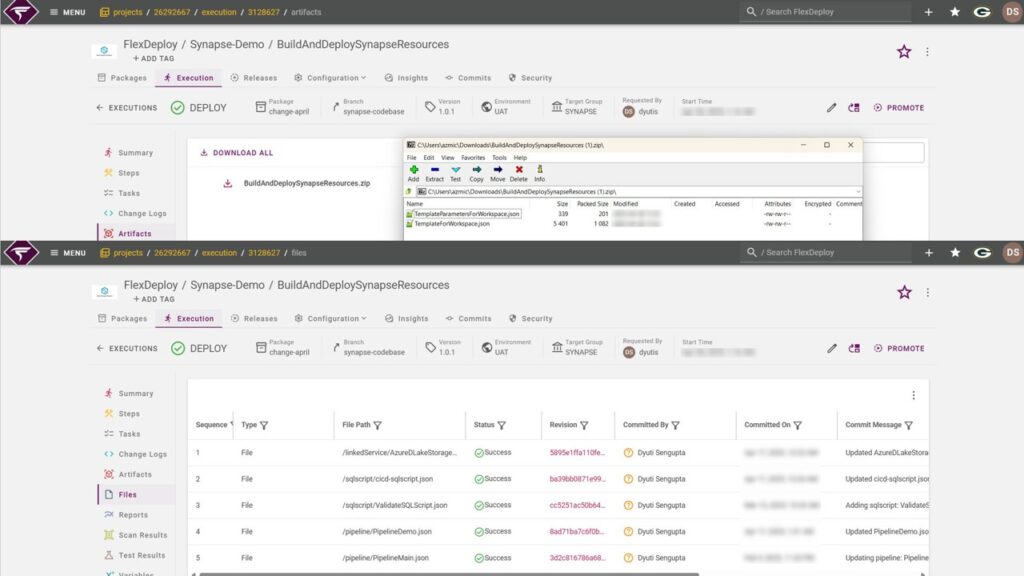Click the DOWNLOAD ALL button
Image resolution: width=1024 pixels, height=576 pixels.
(x=236, y=153)
